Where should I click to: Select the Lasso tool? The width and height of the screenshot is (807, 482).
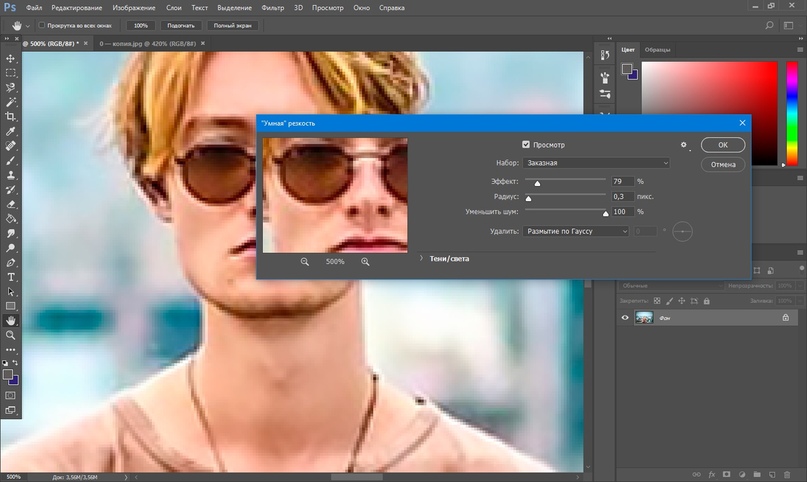(x=10, y=87)
